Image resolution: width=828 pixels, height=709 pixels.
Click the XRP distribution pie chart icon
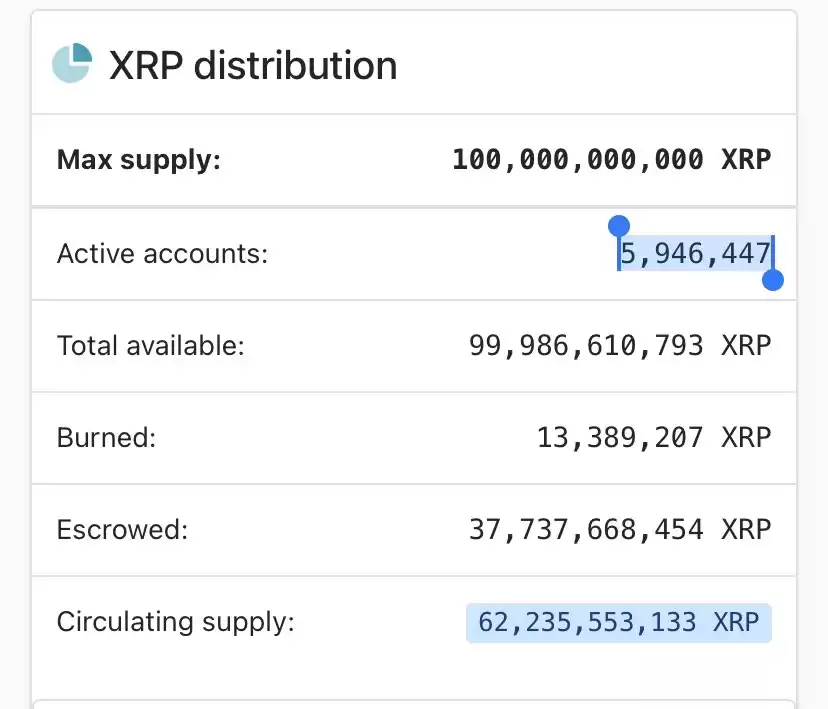pyautogui.click(x=72, y=63)
